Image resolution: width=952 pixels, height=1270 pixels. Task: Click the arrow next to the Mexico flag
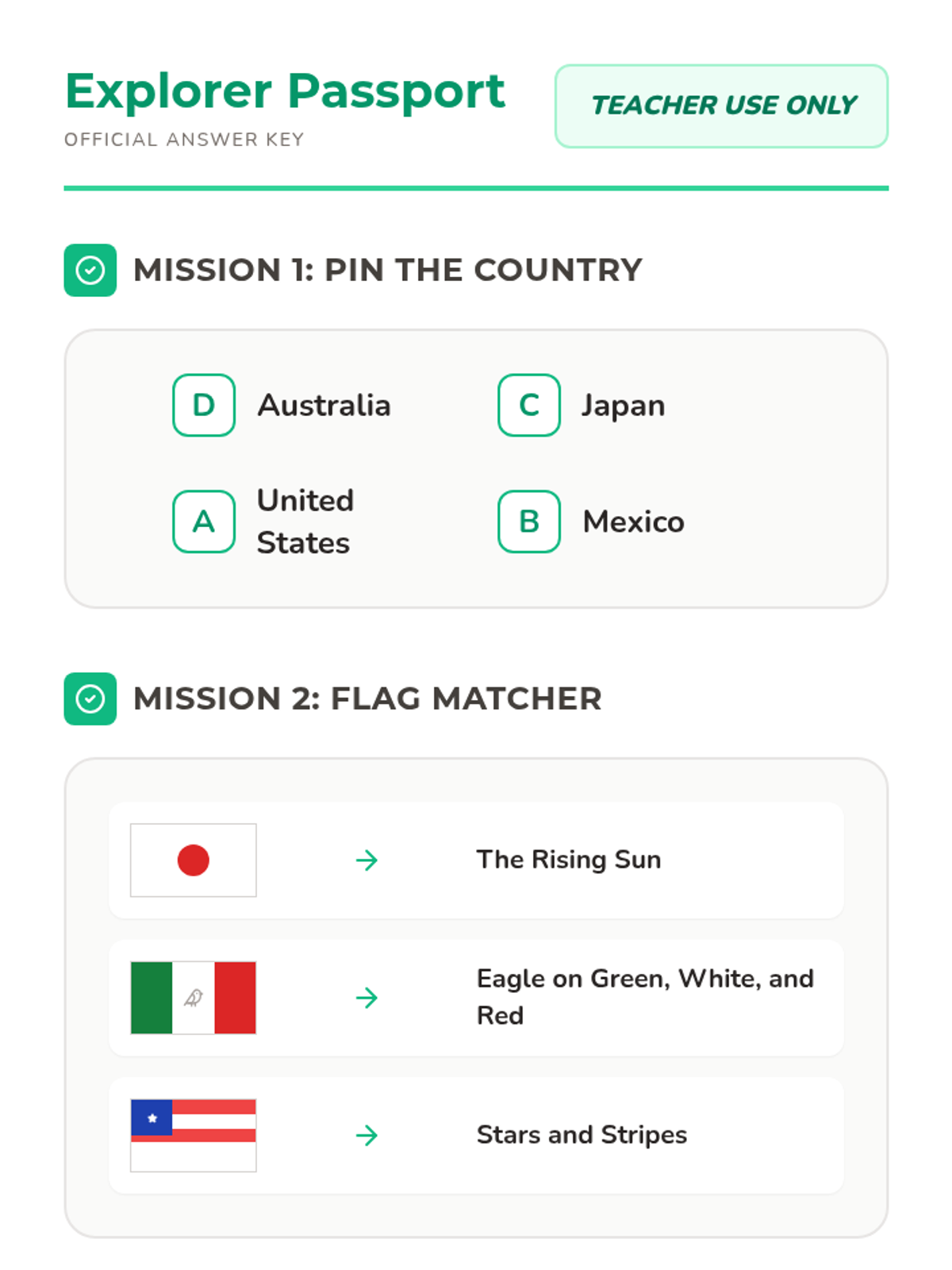tap(367, 998)
